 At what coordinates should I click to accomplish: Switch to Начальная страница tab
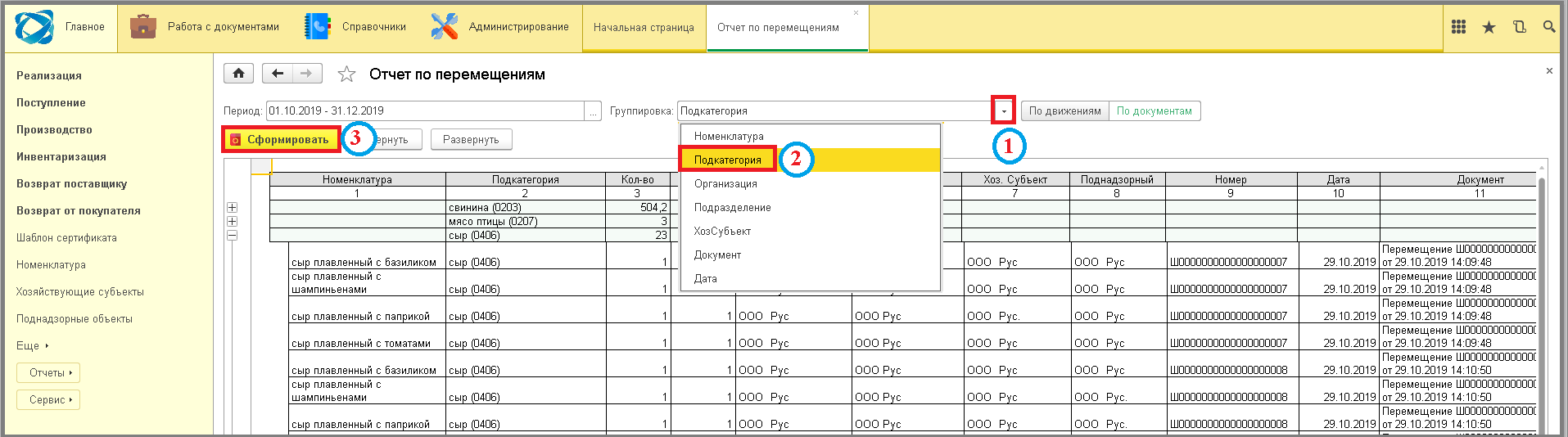coord(644,28)
